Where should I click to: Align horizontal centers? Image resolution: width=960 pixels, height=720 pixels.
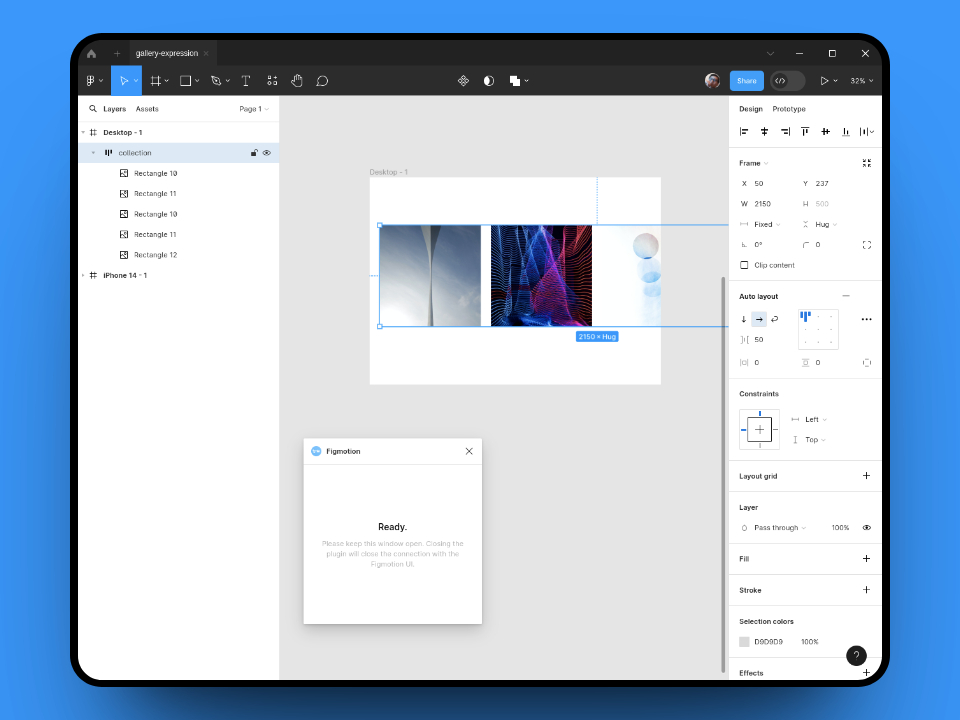[x=764, y=132]
